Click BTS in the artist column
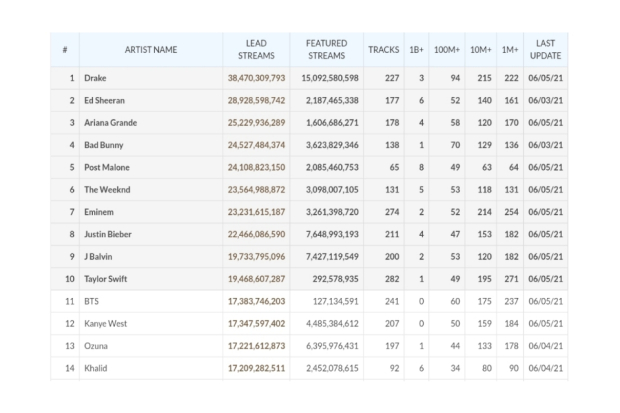Image resolution: width=620 pixels, height=413 pixels. pyautogui.click(x=93, y=301)
